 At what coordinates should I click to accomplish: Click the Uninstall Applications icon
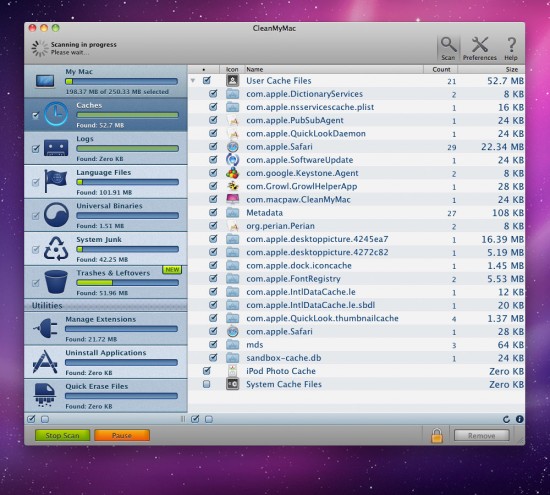[x=45, y=362]
